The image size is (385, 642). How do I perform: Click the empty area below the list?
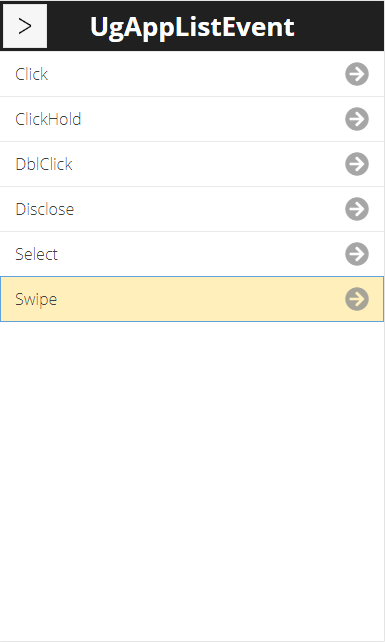192,481
